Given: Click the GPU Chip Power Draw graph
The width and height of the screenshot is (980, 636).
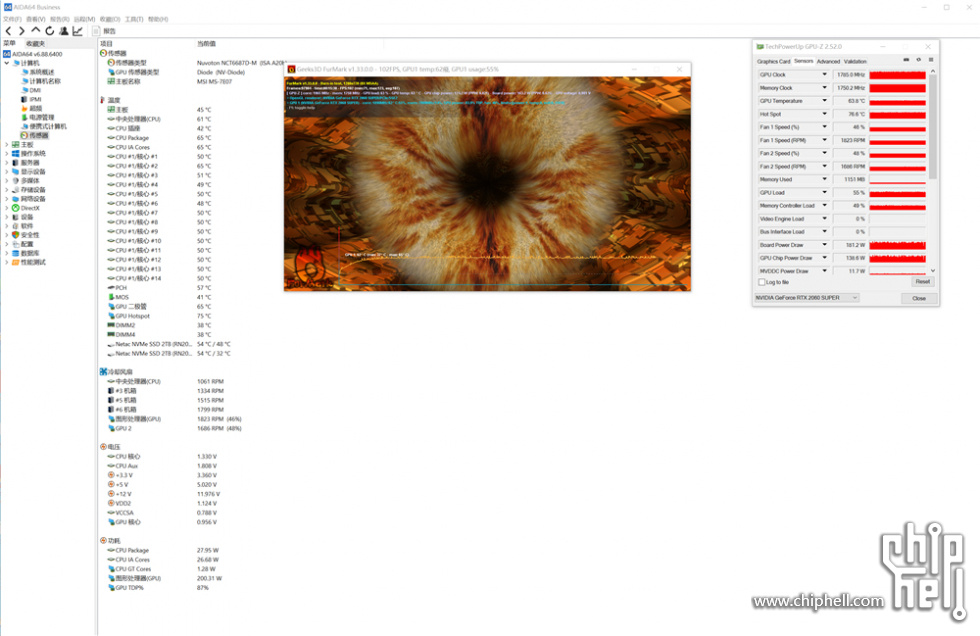Looking at the screenshot, I should tap(898, 258).
